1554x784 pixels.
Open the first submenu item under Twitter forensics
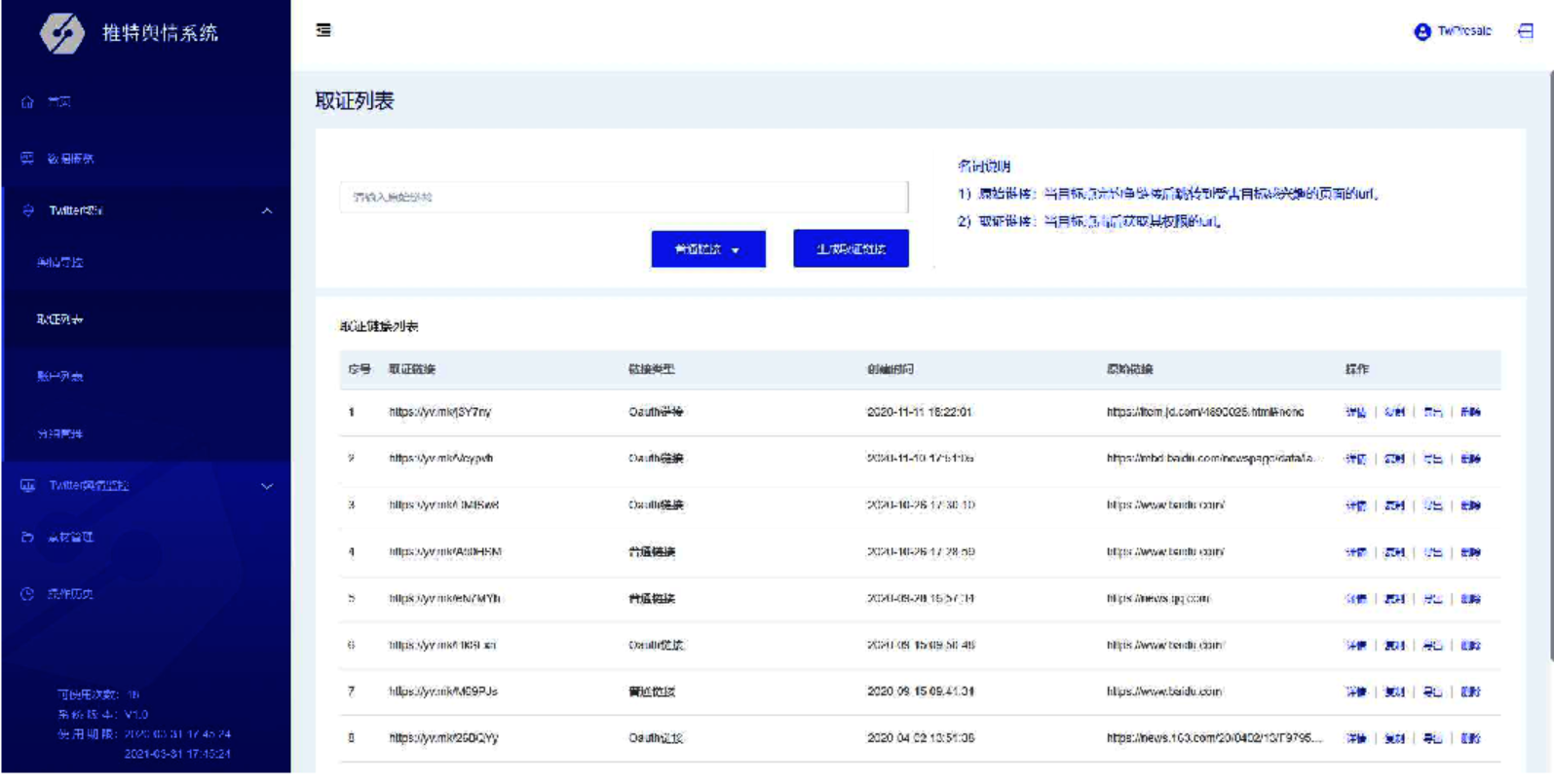[60, 262]
